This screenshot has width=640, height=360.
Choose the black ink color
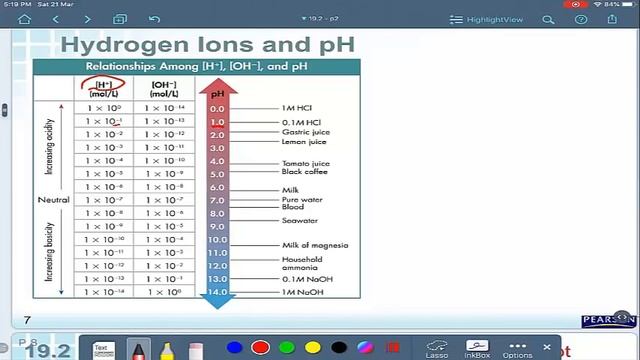point(339,347)
